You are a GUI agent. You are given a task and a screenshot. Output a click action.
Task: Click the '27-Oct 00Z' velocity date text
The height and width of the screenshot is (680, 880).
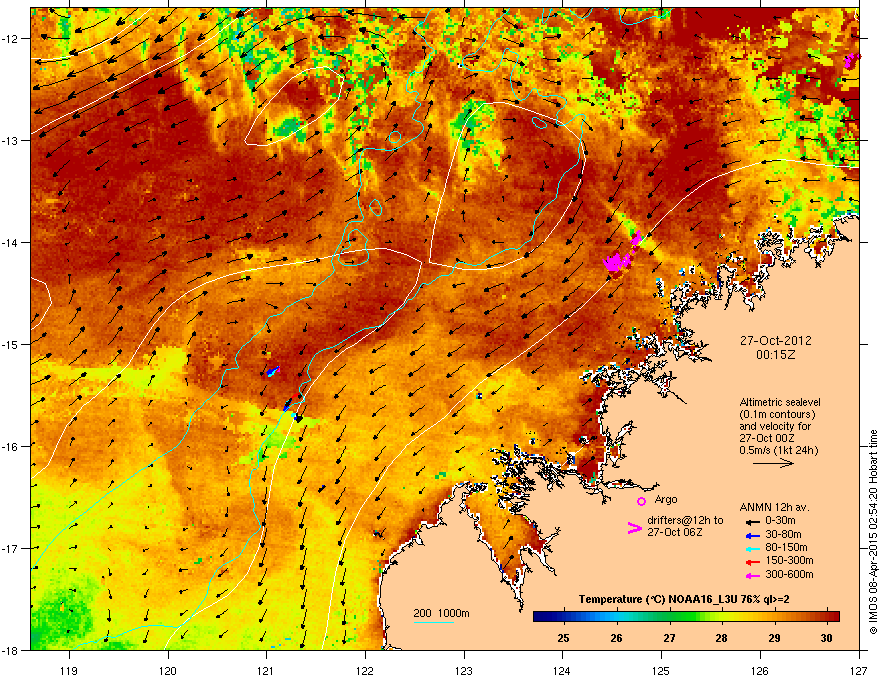767,438
